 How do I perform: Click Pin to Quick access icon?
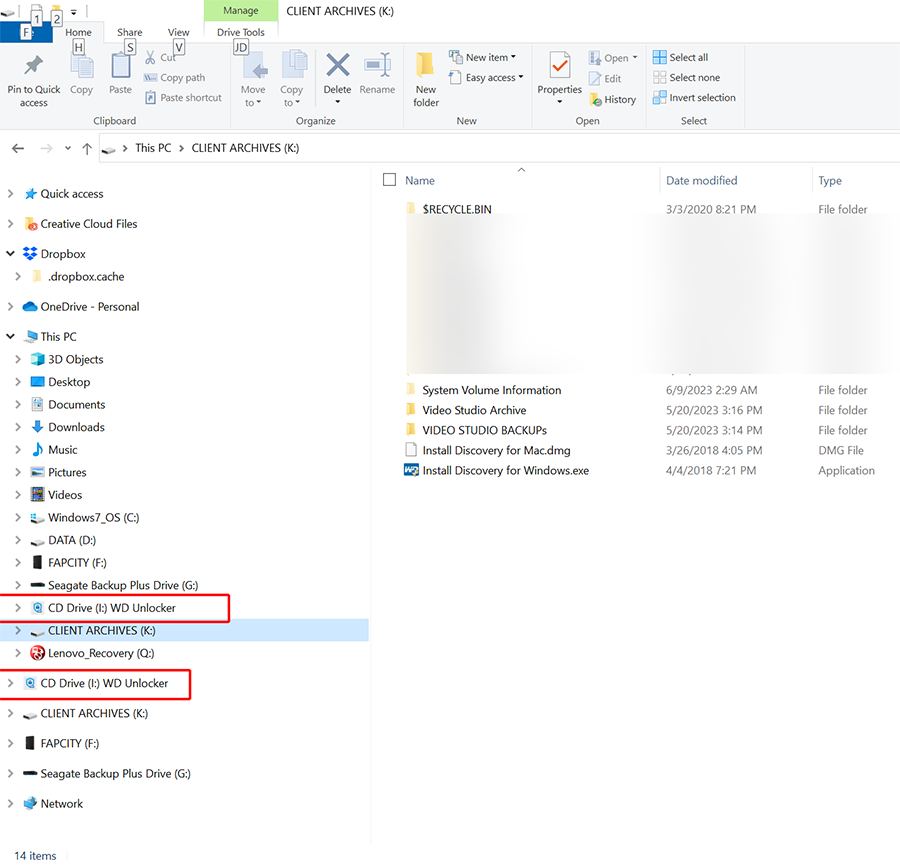pyautogui.click(x=33, y=65)
